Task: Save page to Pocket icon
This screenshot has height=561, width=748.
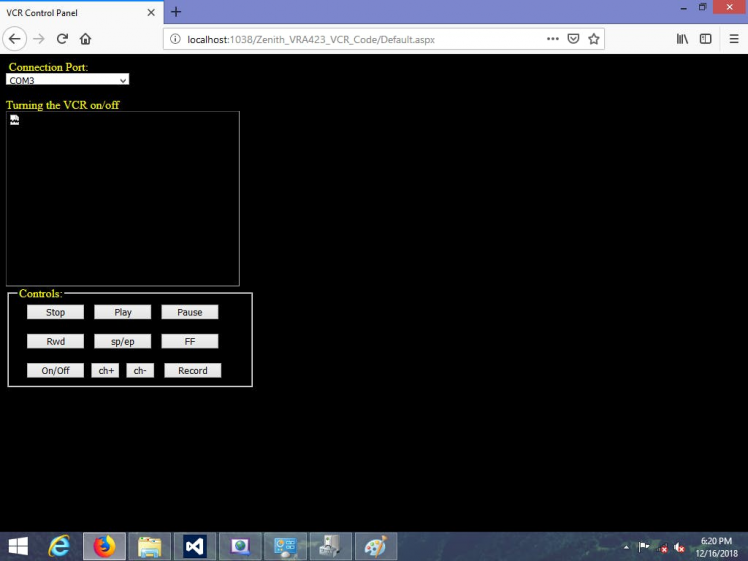Action: click(573, 39)
